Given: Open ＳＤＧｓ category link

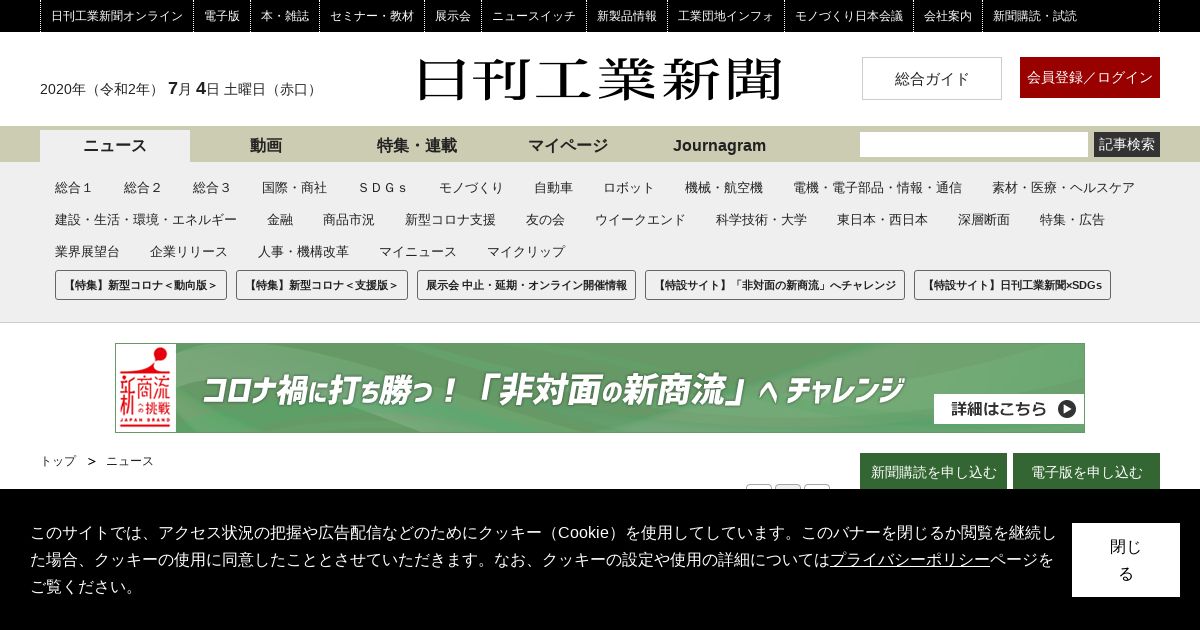Looking at the screenshot, I should 383,188.
